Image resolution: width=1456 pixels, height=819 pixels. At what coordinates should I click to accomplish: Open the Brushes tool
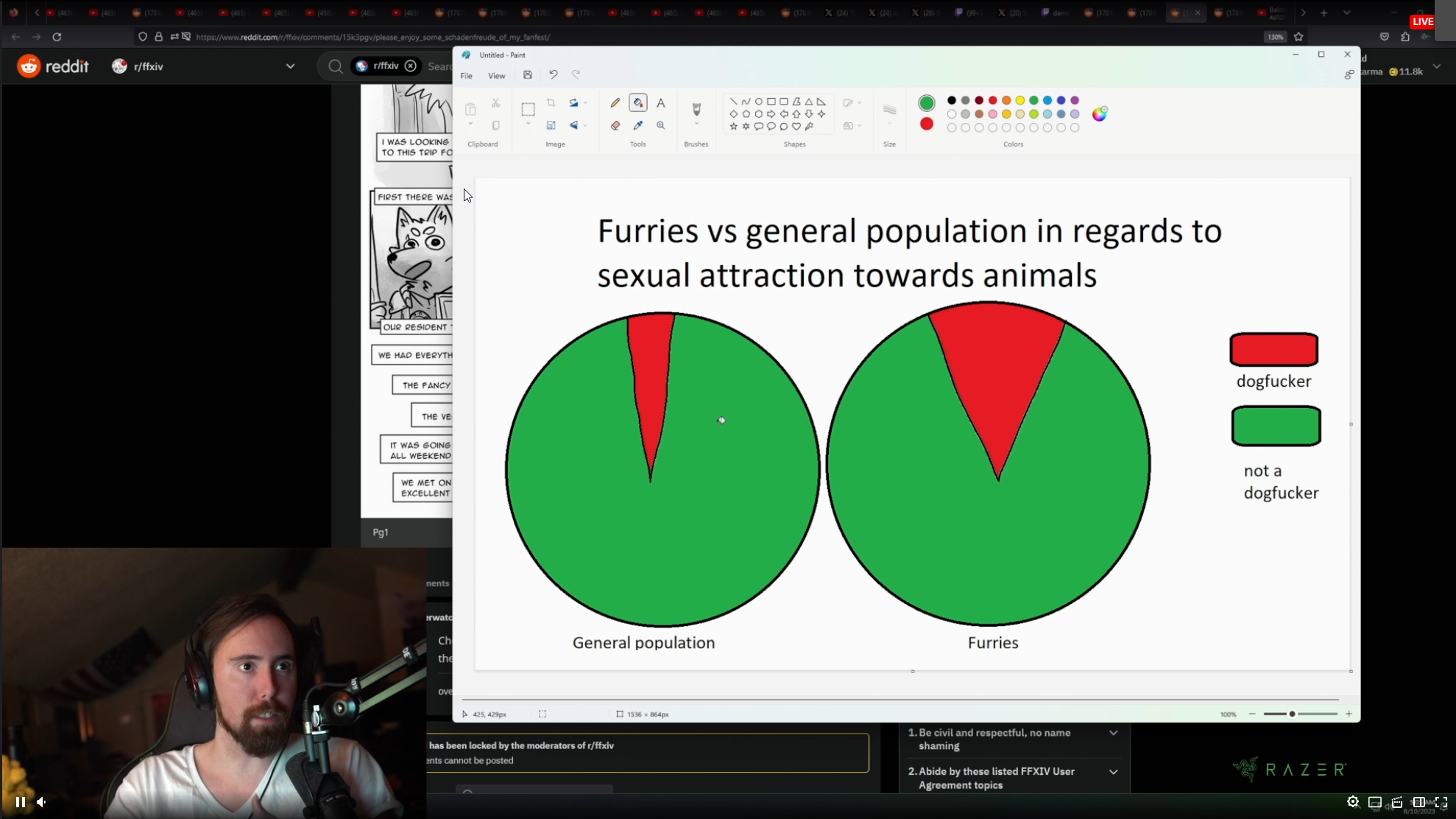click(x=696, y=109)
